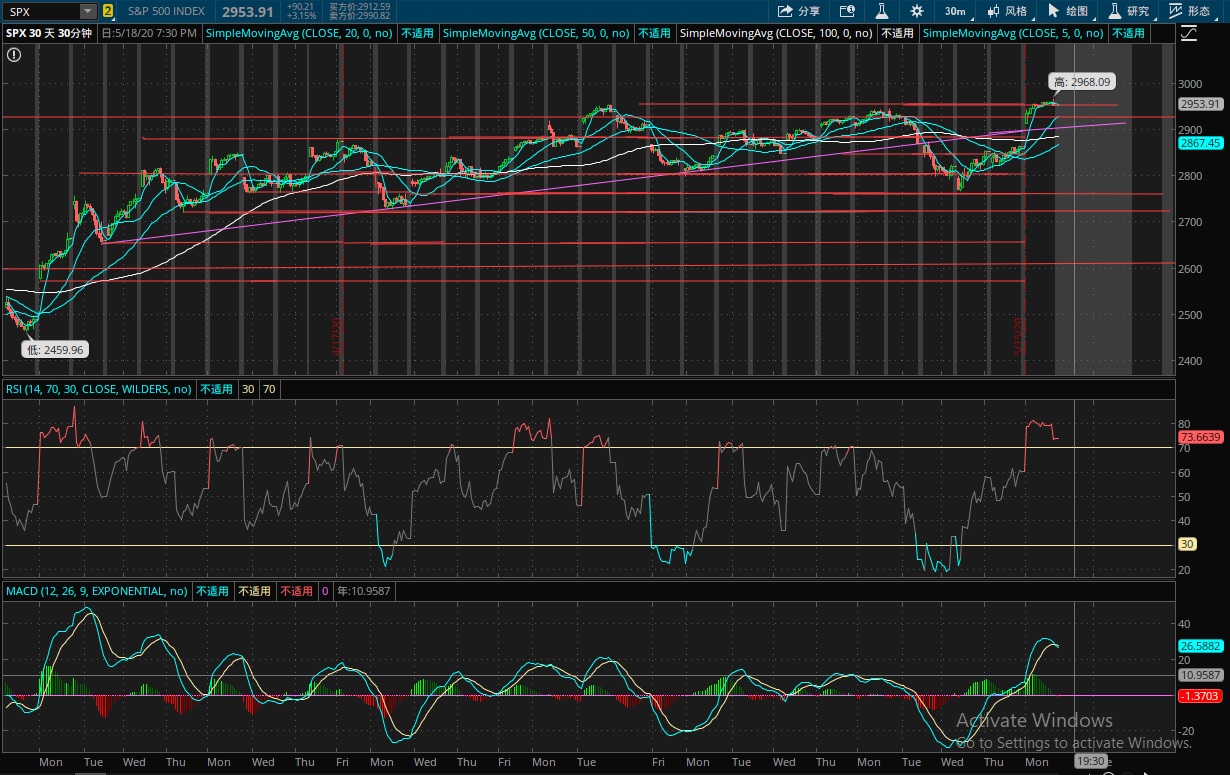Click the SimpleMovingAvg (CLOSE, 20) study label
This screenshot has height=775, width=1230.
[x=299, y=33]
